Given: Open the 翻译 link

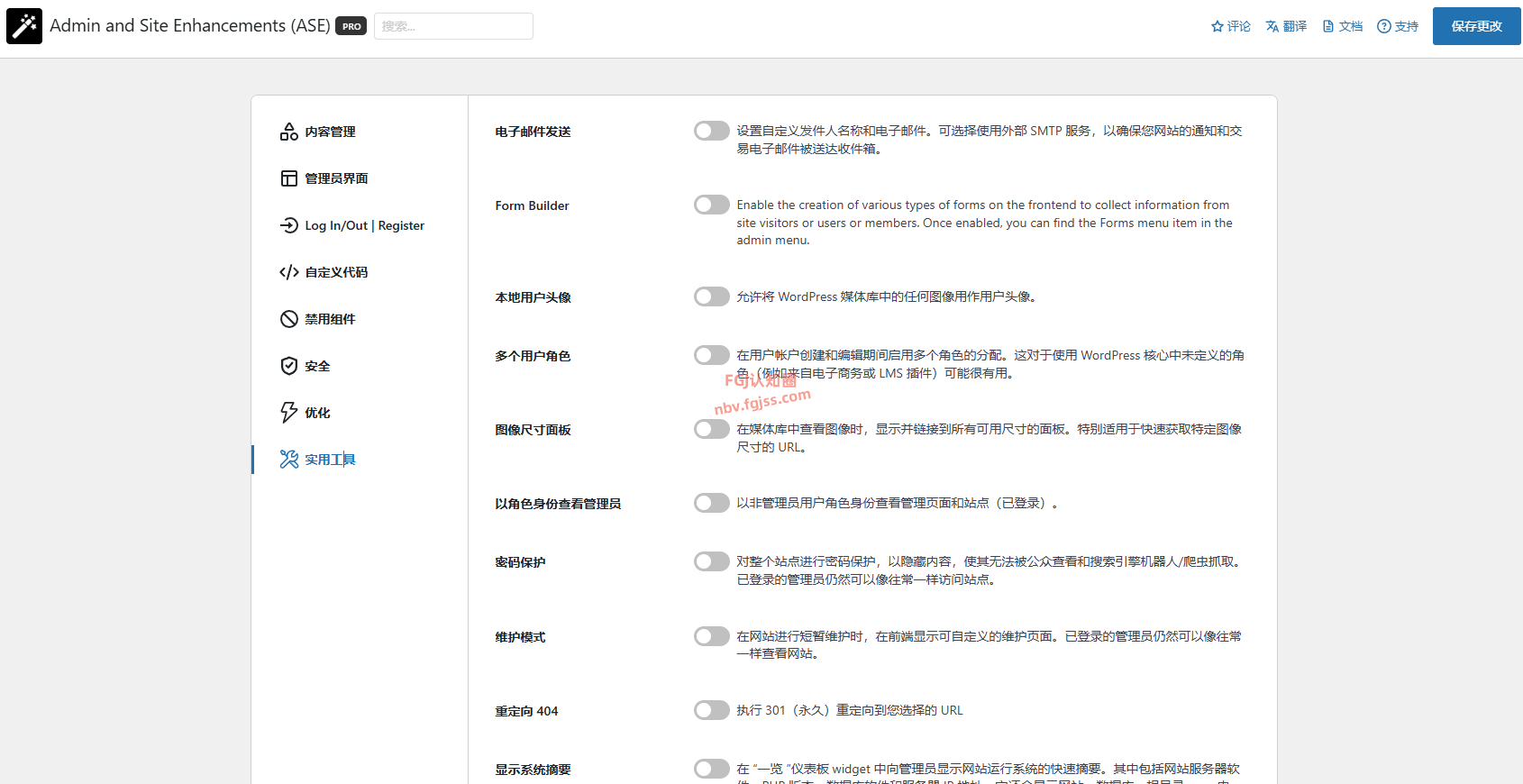Looking at the screenshot, I should click(1286, 26).
